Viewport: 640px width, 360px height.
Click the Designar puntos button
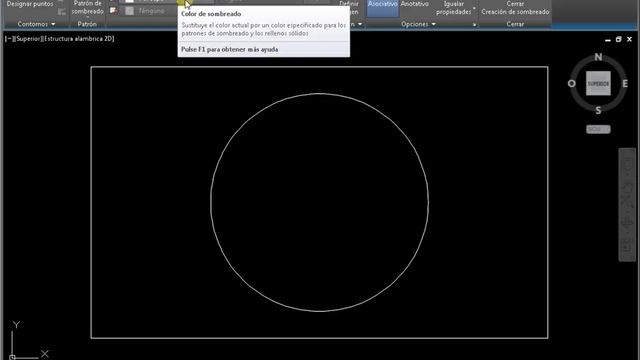[30, 4]
